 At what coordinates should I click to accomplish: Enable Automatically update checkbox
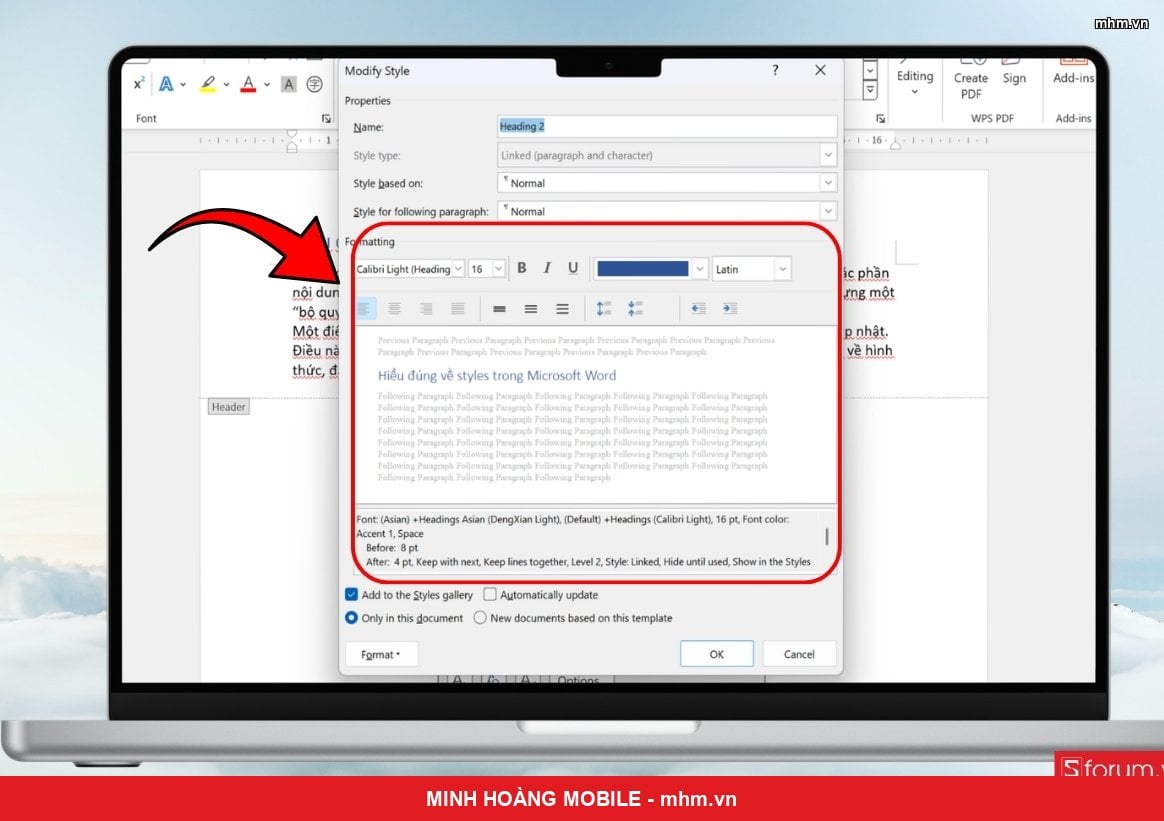click(x=490, y=595)
